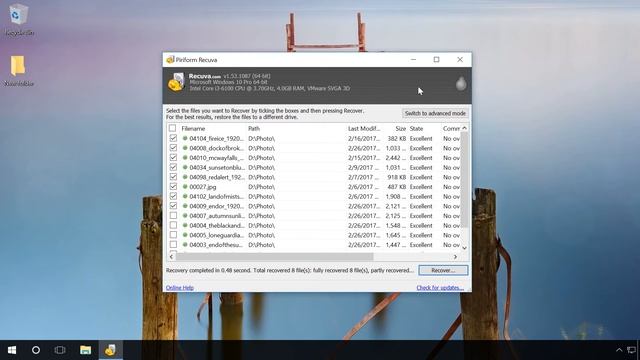This screenshot has width=640, height=360.
Task: Check the 04005_loneguardia file checkbox
Action: point(173,235)
